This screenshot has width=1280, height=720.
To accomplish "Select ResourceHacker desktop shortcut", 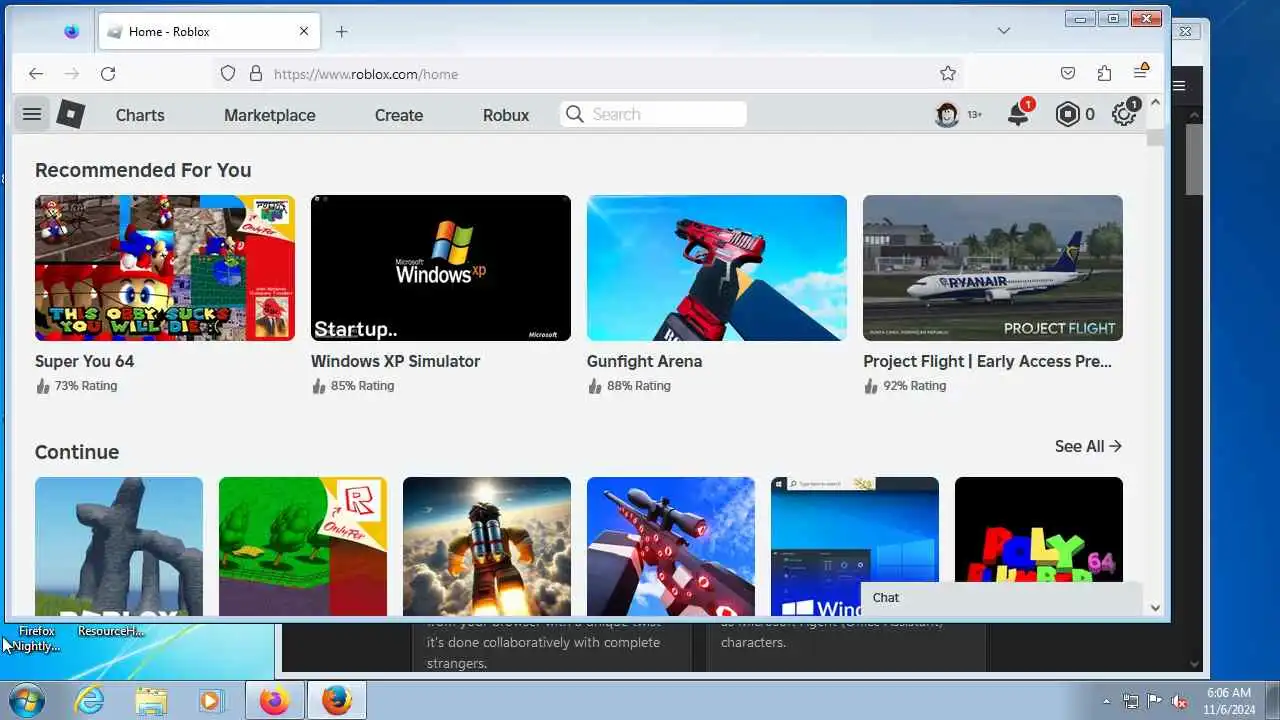I will click(111, 631).
